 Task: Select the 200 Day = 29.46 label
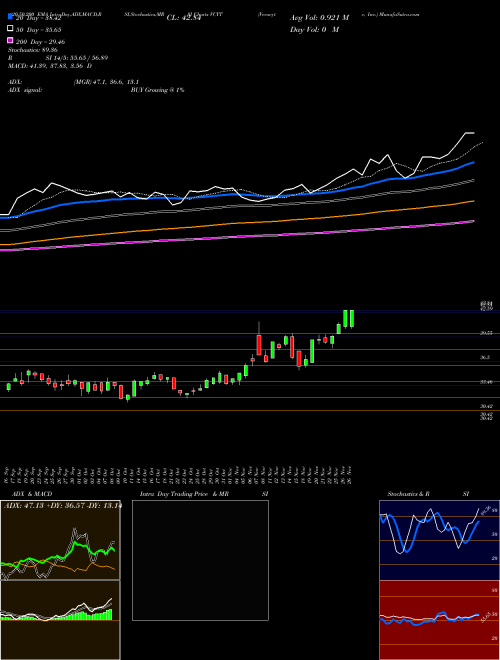click(x=40, y=42)
